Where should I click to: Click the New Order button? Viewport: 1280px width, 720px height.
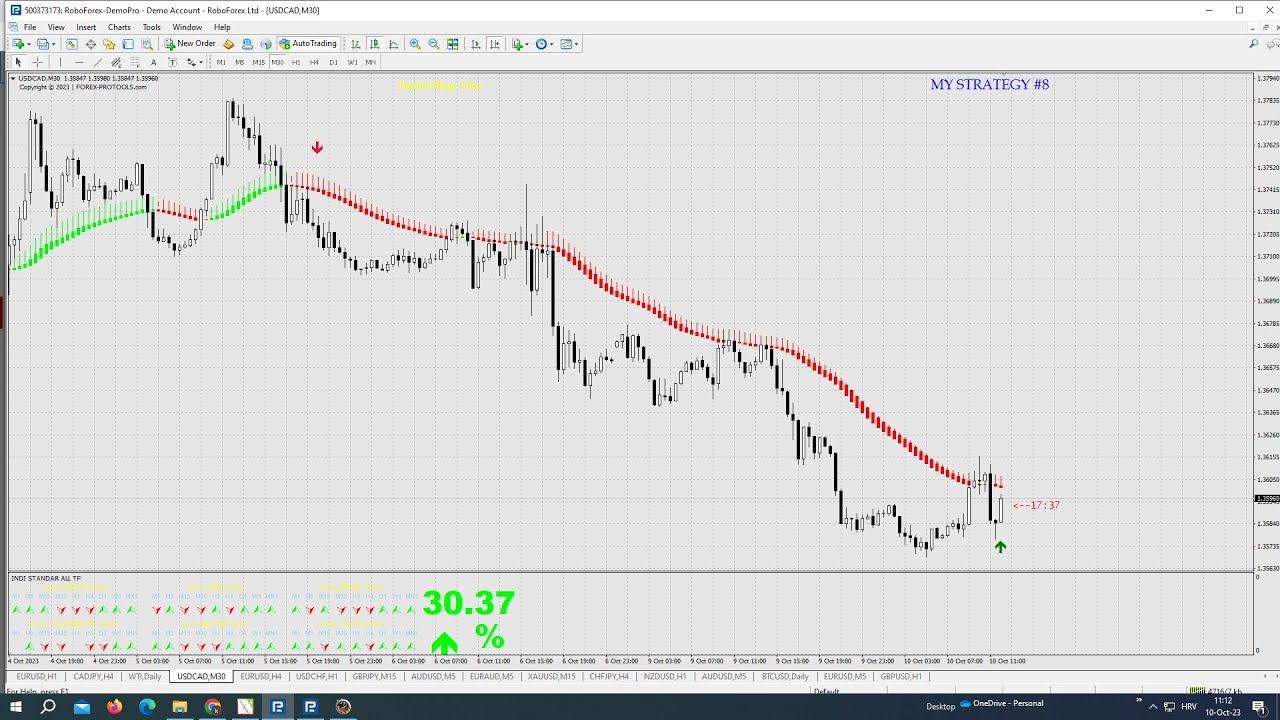190,44
